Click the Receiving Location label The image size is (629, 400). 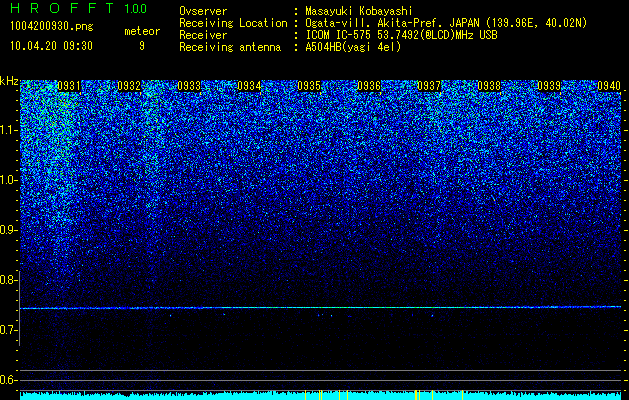[233, 23]
